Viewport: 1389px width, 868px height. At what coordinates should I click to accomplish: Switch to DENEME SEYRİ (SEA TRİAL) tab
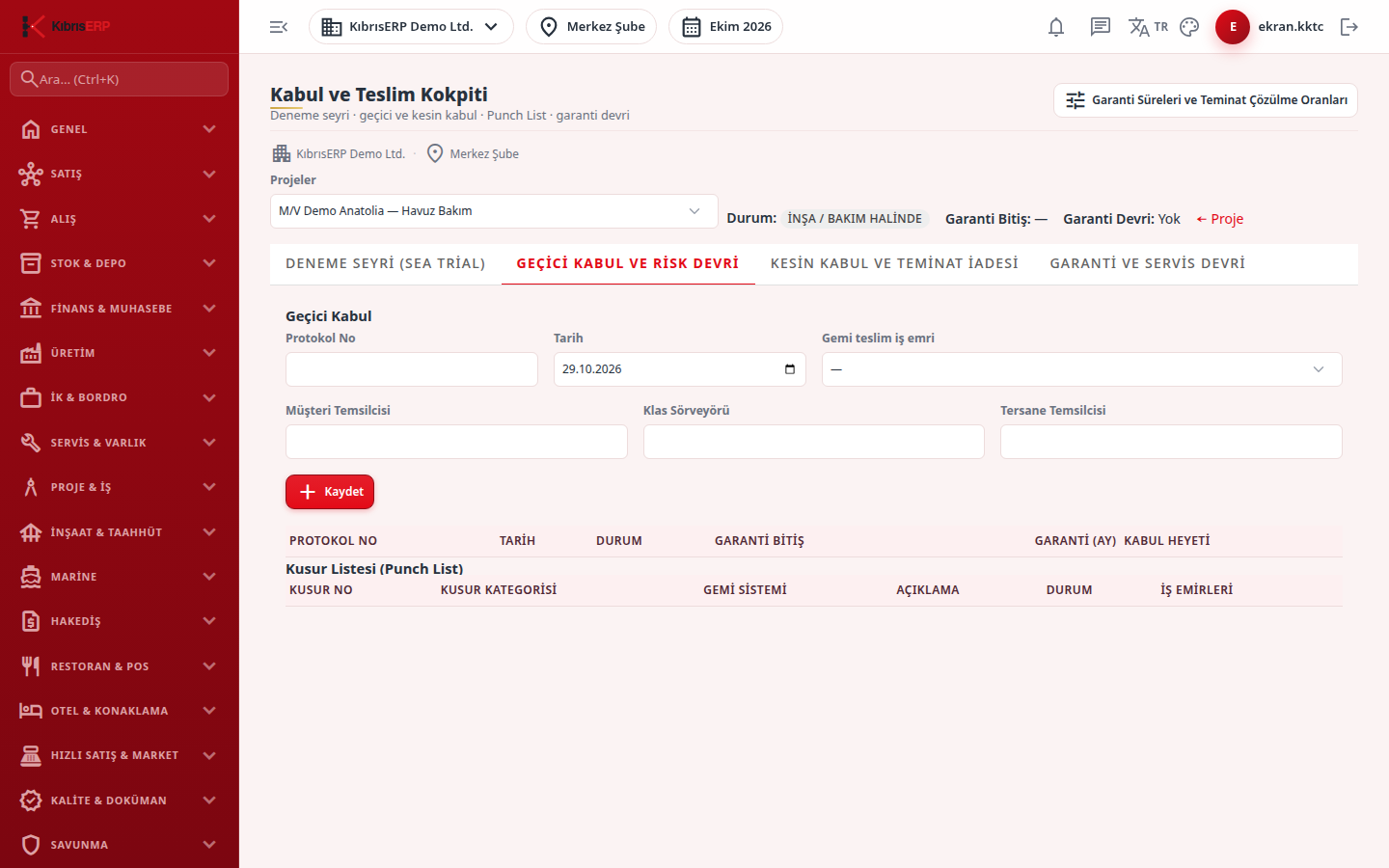click(386, 263)
